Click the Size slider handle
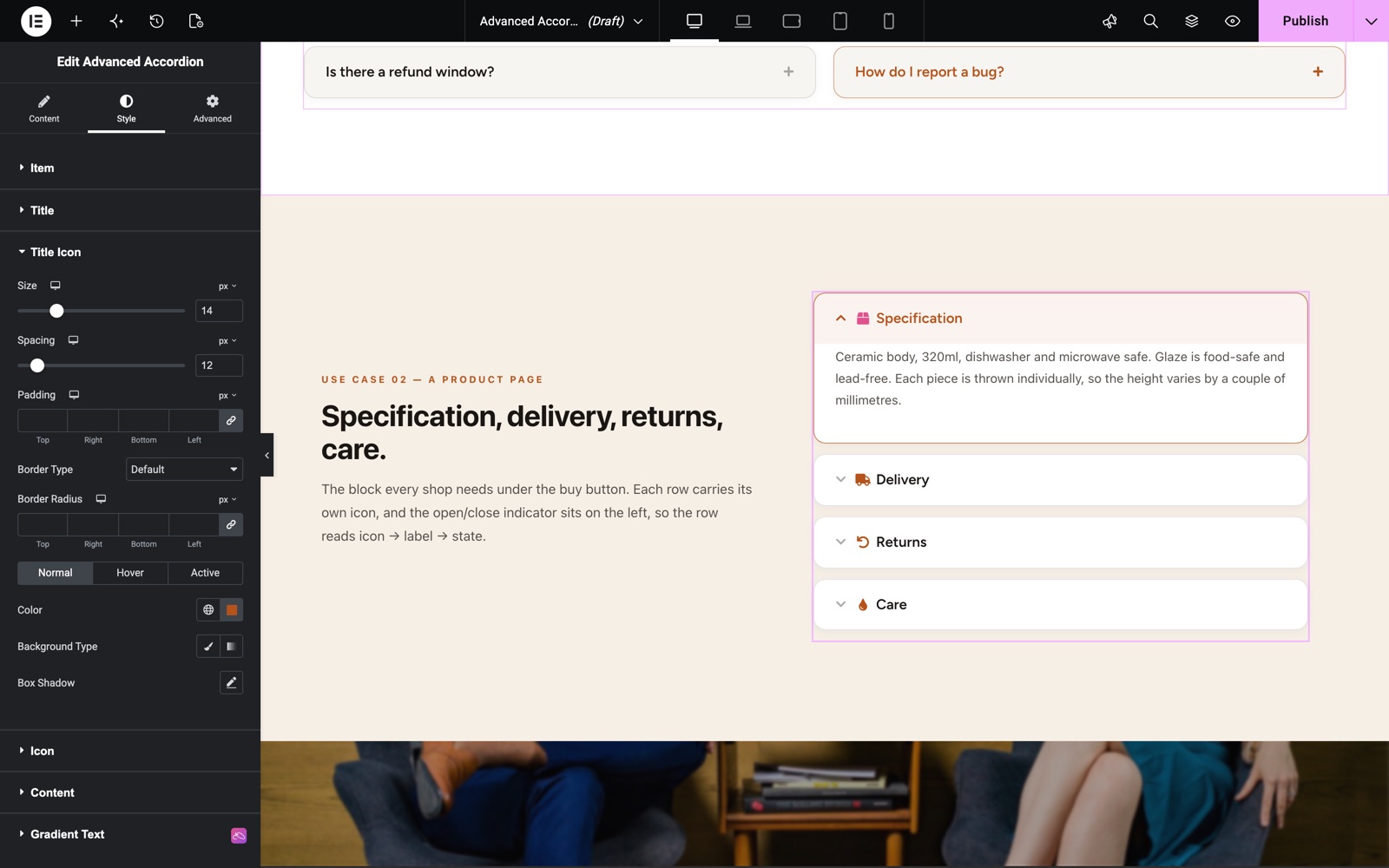This screenshot has width=1389, height=868. click(x=56, y=311)
